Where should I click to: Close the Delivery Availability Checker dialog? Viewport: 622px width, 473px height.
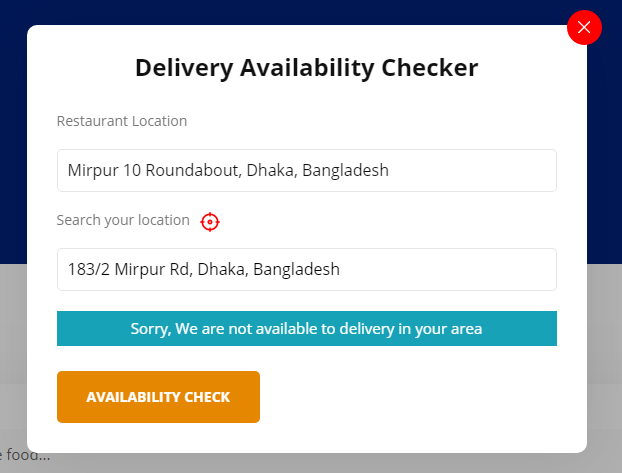coord(584,27)
